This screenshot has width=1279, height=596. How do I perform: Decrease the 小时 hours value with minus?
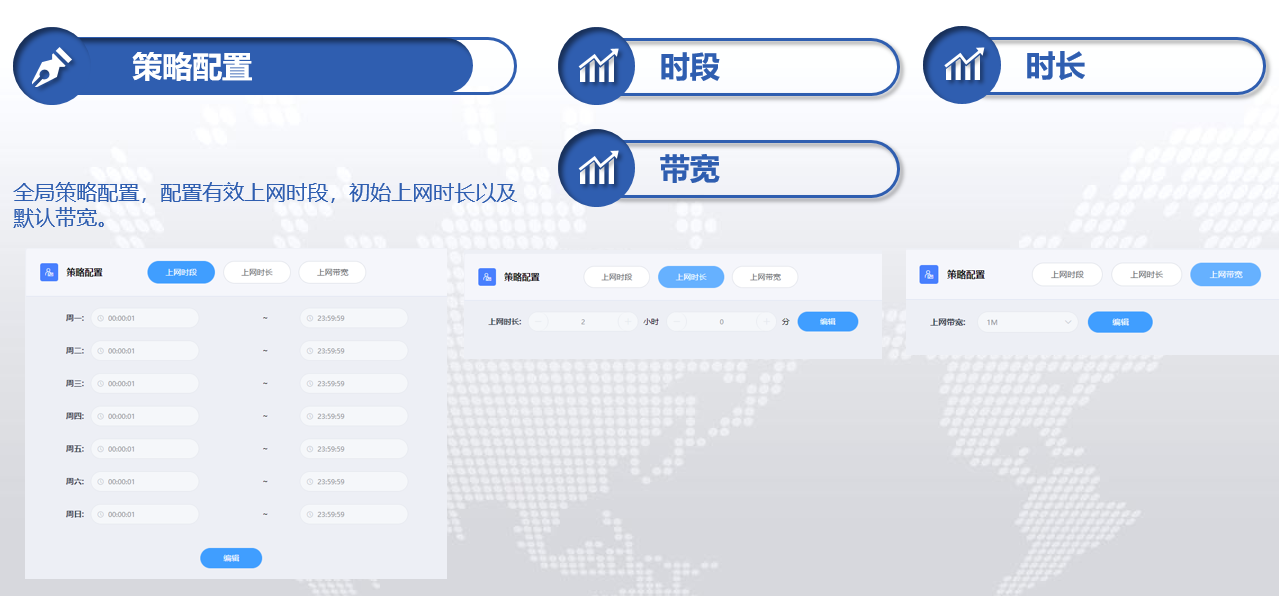click(x=539, y=322)
